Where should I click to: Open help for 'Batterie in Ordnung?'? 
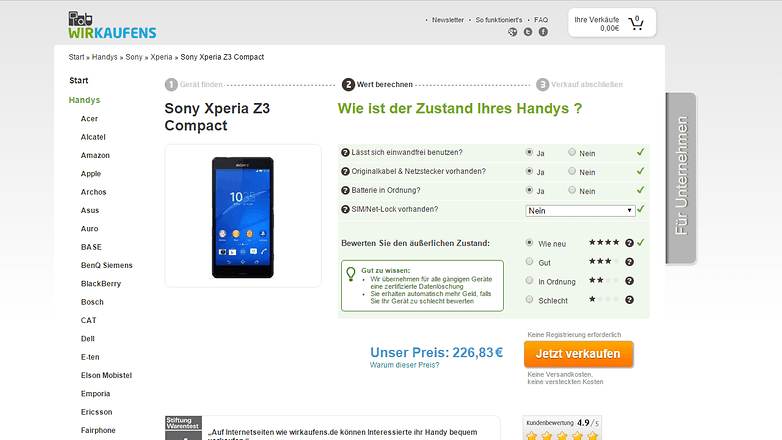pos(345,191)
